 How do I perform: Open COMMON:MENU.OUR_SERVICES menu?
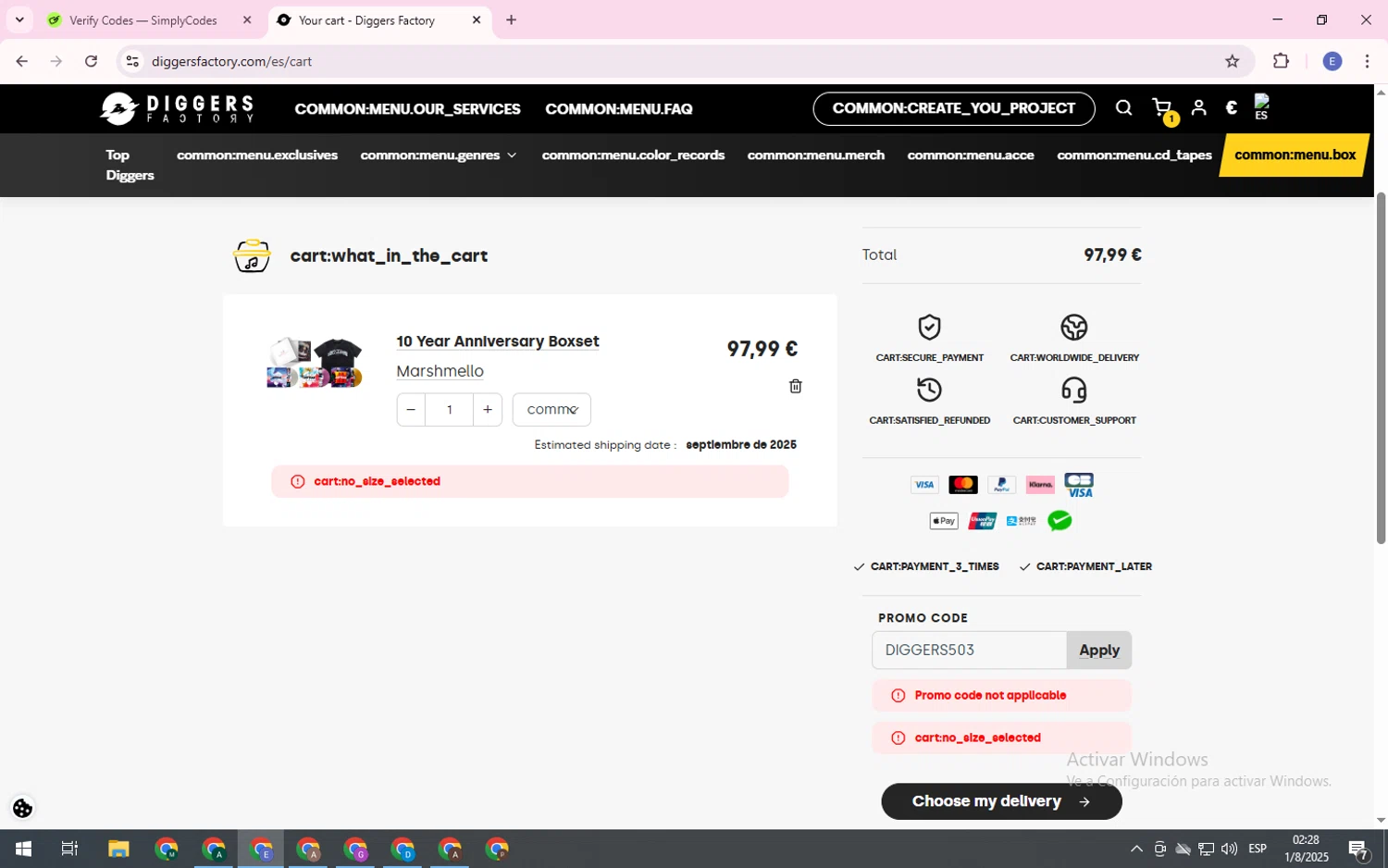tap(407, 108)
